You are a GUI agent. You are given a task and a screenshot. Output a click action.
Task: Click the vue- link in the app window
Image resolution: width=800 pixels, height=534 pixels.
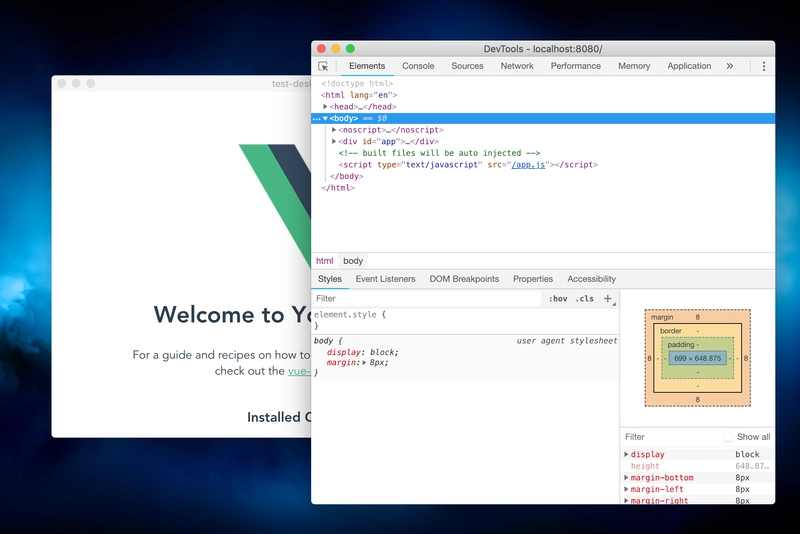point(299,371)
